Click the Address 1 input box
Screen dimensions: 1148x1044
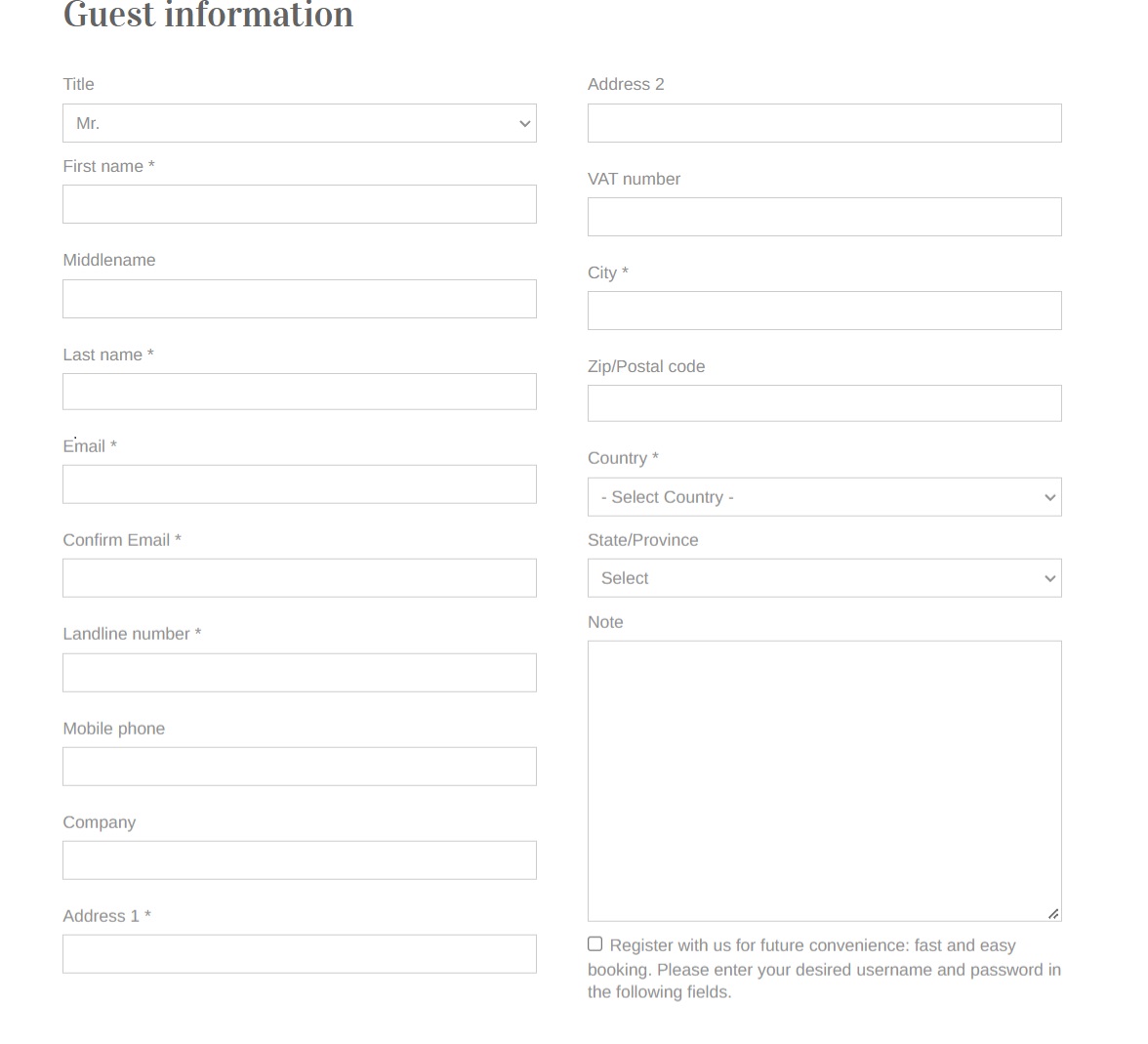click(x=299, y=954)
